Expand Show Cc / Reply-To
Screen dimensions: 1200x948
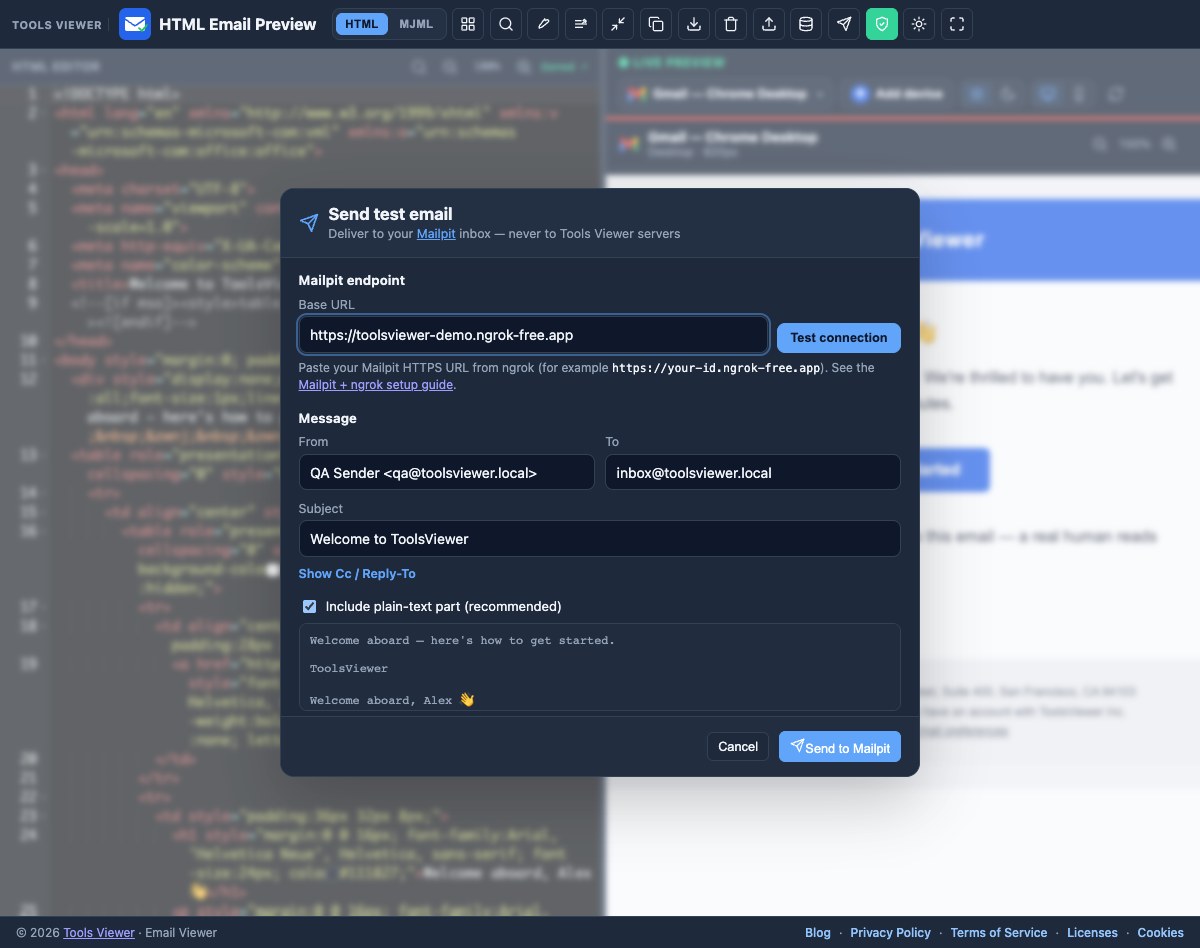[x=357, y=573]
